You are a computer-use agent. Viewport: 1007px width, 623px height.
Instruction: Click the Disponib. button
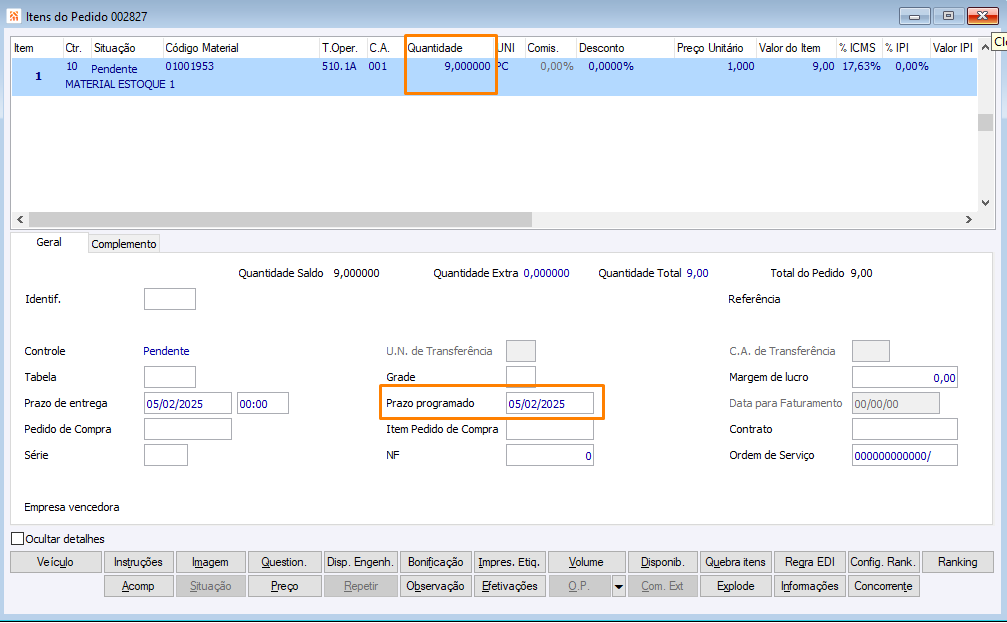click(663, 562)
